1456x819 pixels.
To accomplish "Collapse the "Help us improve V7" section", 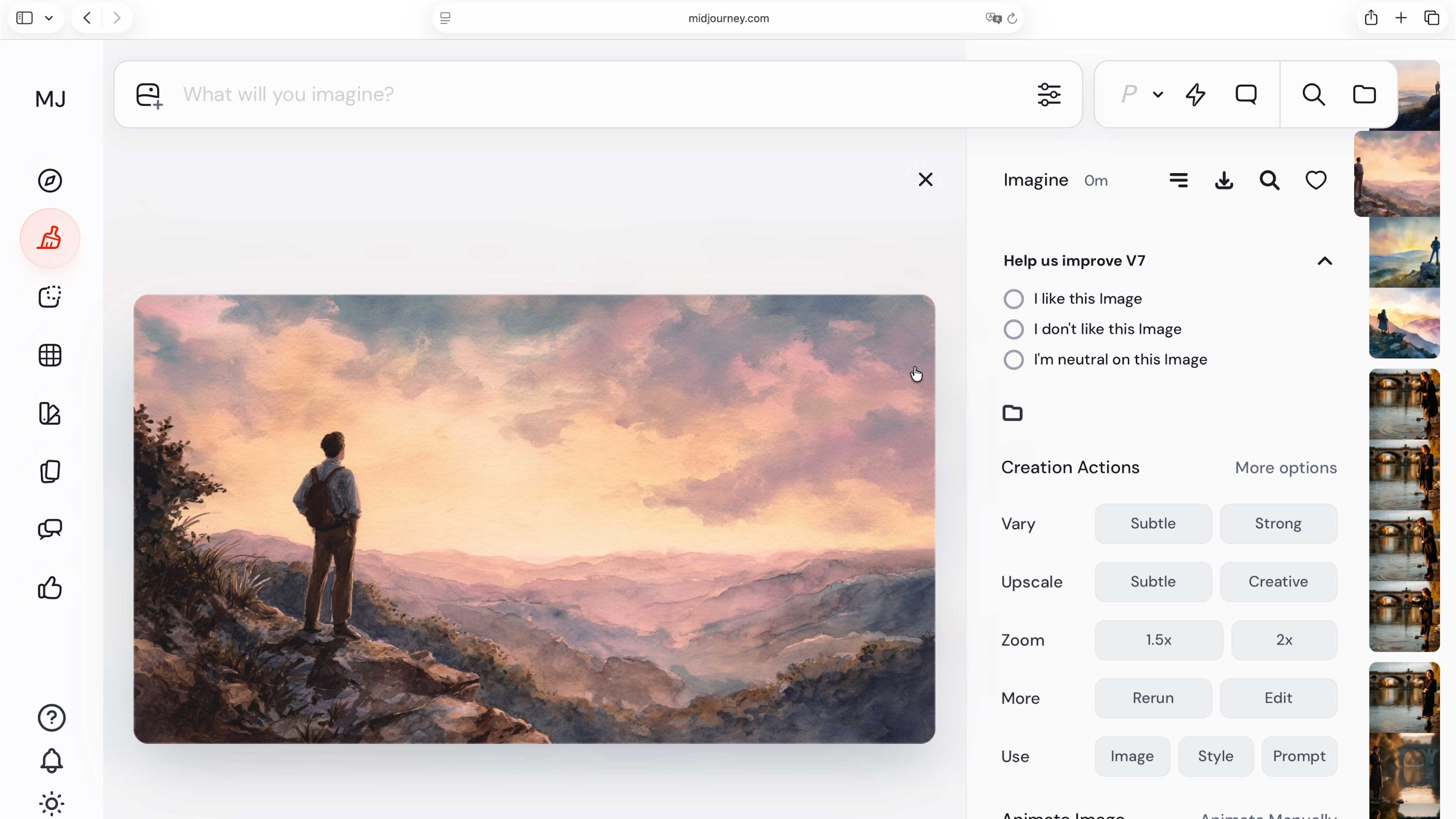I will coord(1324,261).
